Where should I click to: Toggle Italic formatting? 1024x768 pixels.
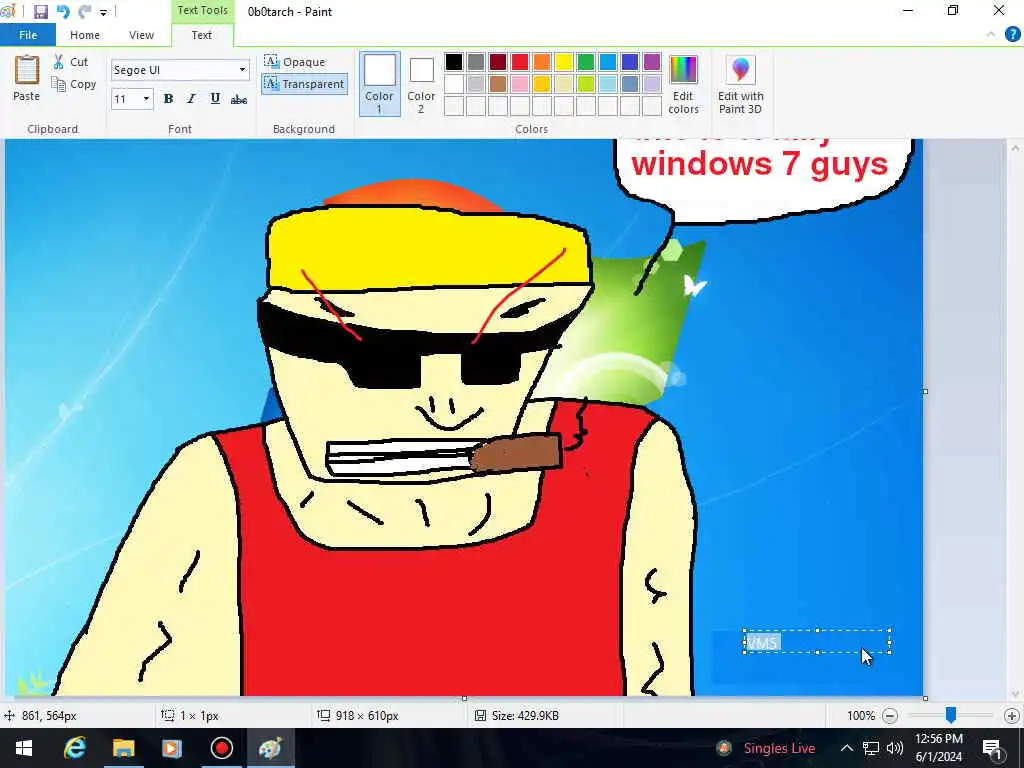[191, 99]
